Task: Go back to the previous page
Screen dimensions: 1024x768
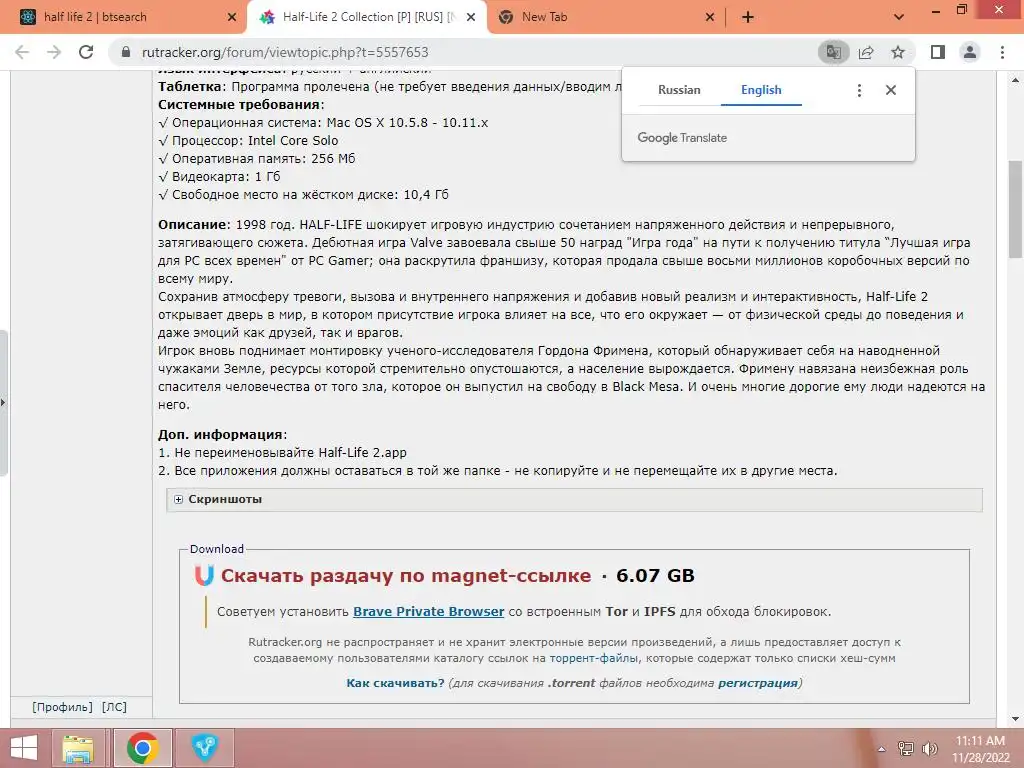Action: point(22,52)
